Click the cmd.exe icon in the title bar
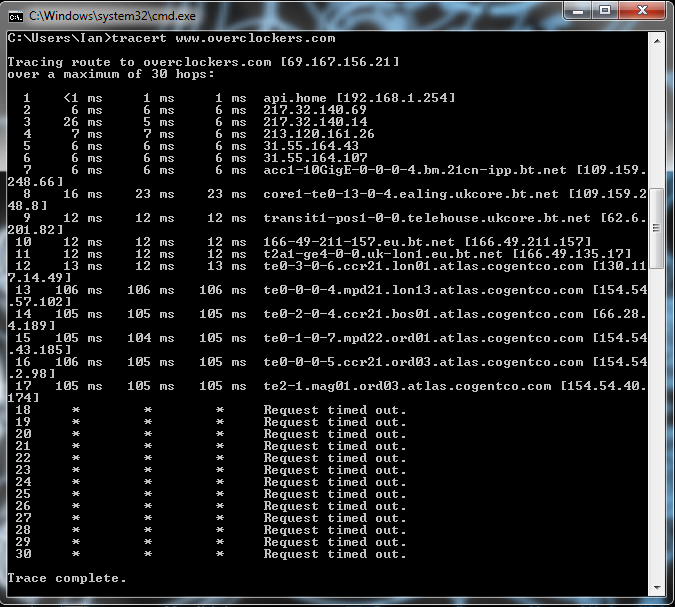Viewport: 675px width, 607px height. coord(15,17)
